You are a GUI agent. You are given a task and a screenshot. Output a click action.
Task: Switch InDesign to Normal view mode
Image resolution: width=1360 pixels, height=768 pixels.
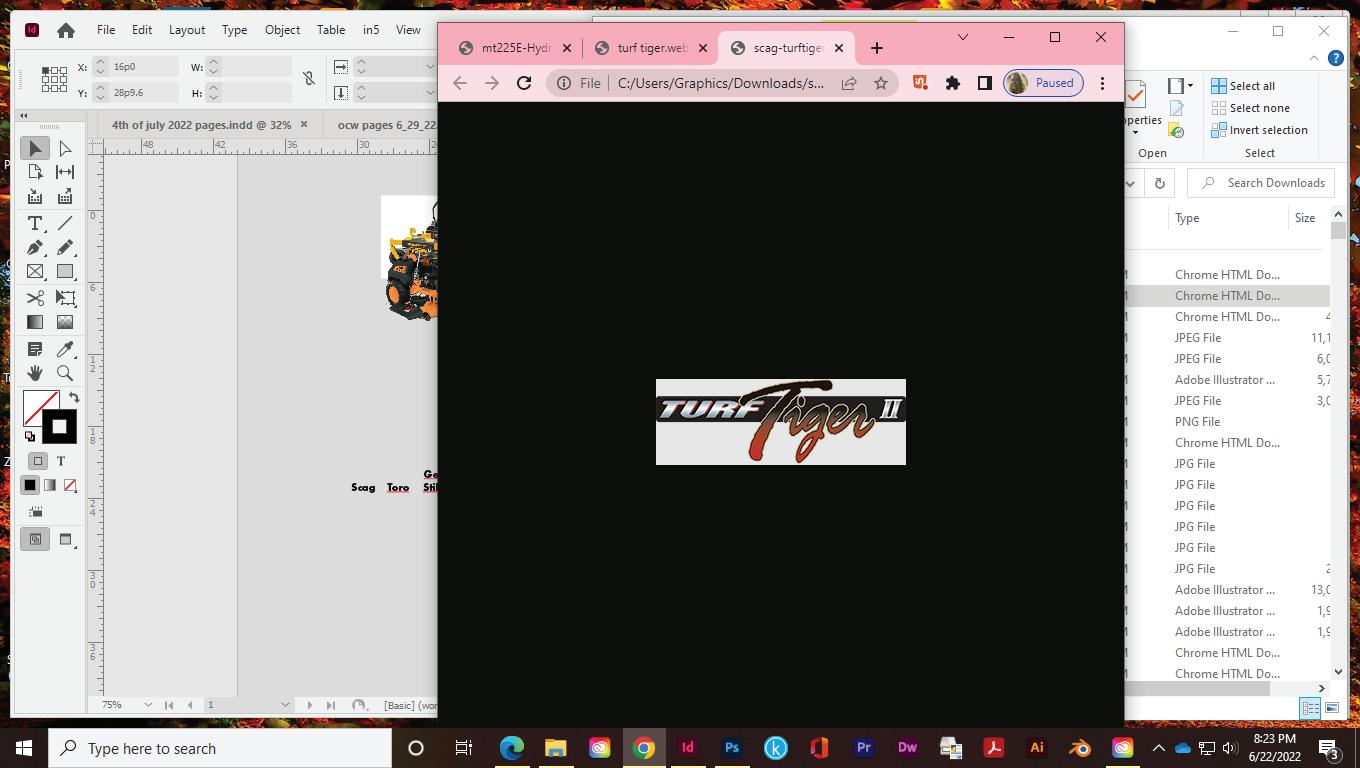pos(35,539)
